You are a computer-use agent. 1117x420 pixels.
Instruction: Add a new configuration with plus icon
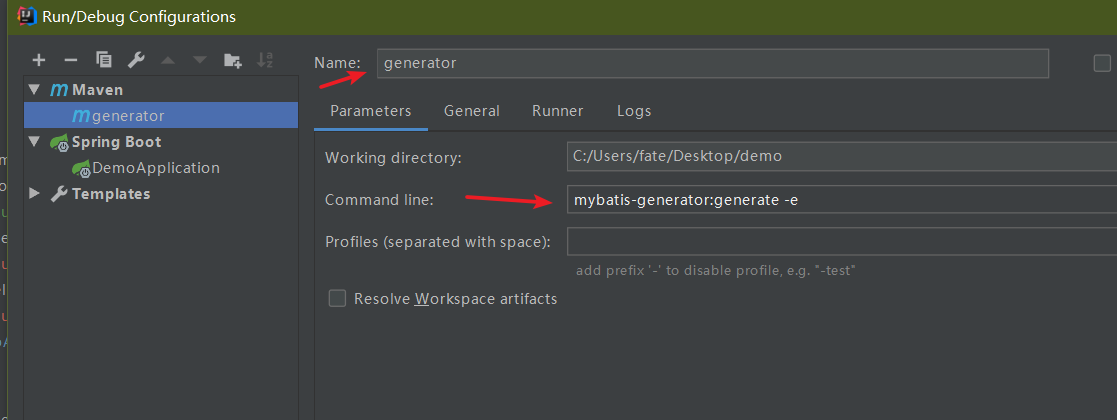(38, 61)
